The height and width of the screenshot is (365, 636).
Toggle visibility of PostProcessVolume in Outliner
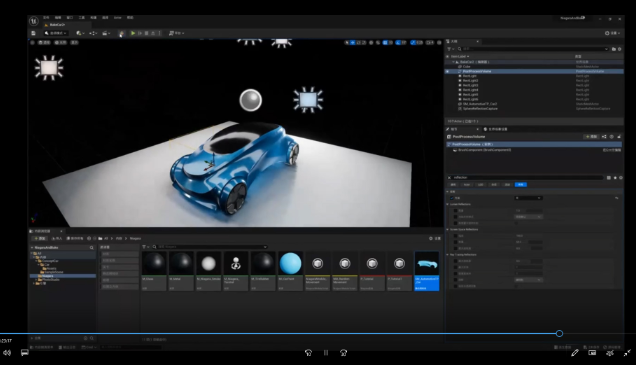click(448, 71)
